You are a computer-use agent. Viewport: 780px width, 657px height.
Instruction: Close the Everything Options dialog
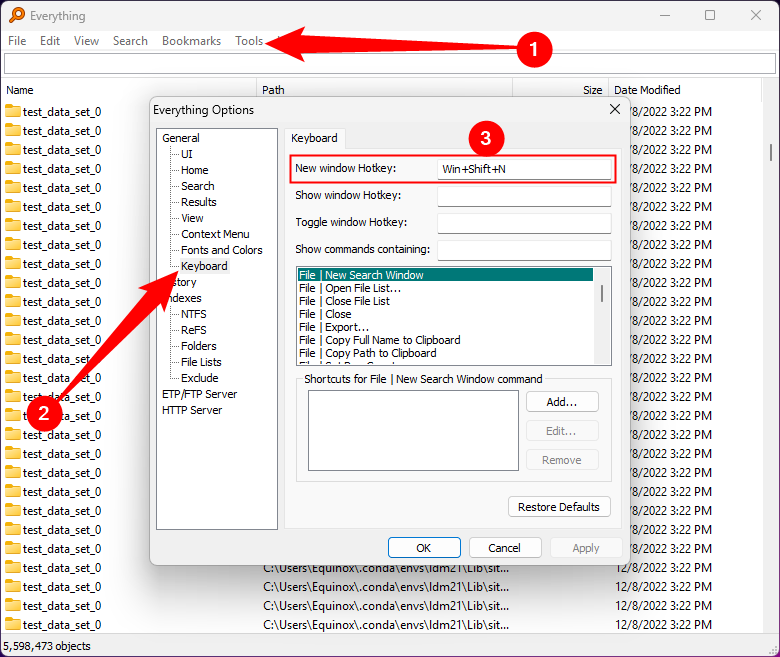pyautogui.click(x=615, y=109)
